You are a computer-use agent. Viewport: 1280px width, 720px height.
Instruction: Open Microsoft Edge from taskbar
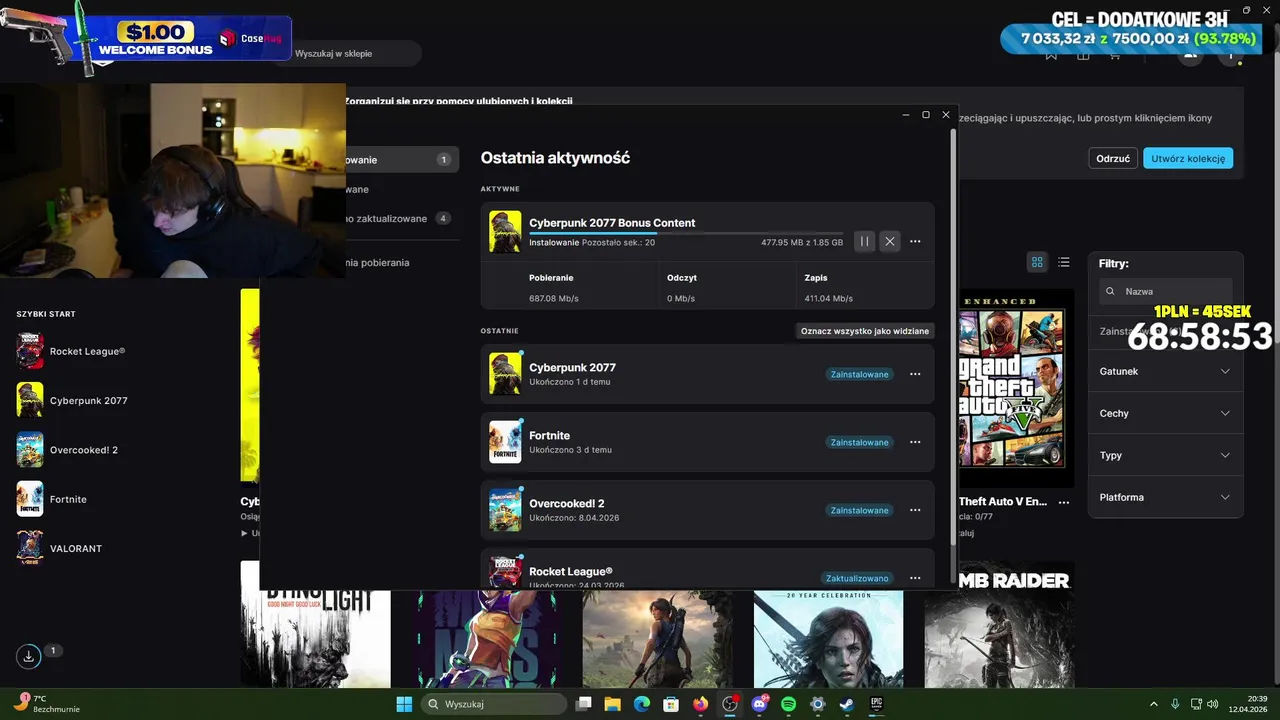point(642,704)
